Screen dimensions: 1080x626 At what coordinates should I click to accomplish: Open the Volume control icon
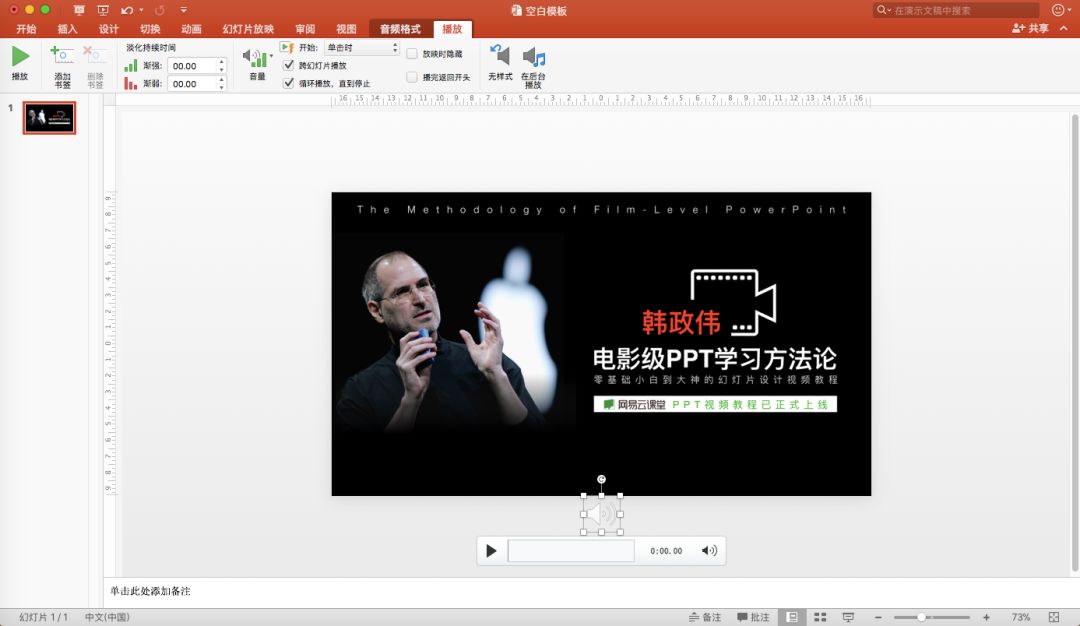(x=256, y=58)
